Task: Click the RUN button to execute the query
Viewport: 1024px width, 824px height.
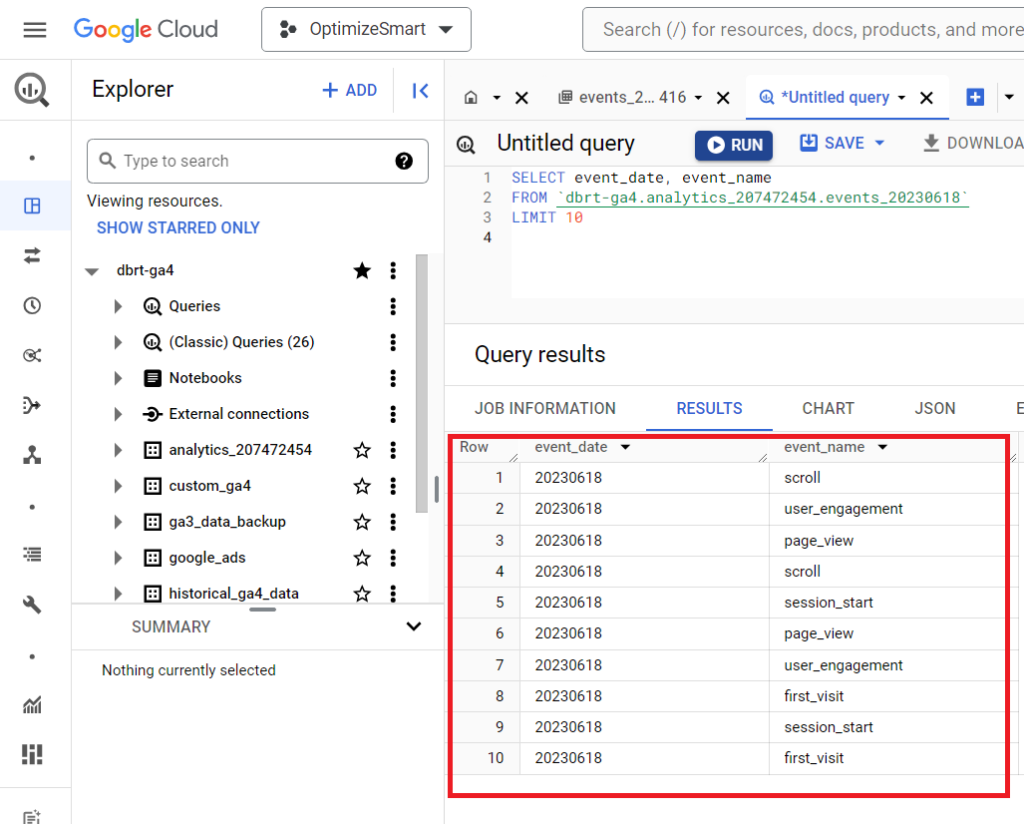Action: [x=733, y=144]
